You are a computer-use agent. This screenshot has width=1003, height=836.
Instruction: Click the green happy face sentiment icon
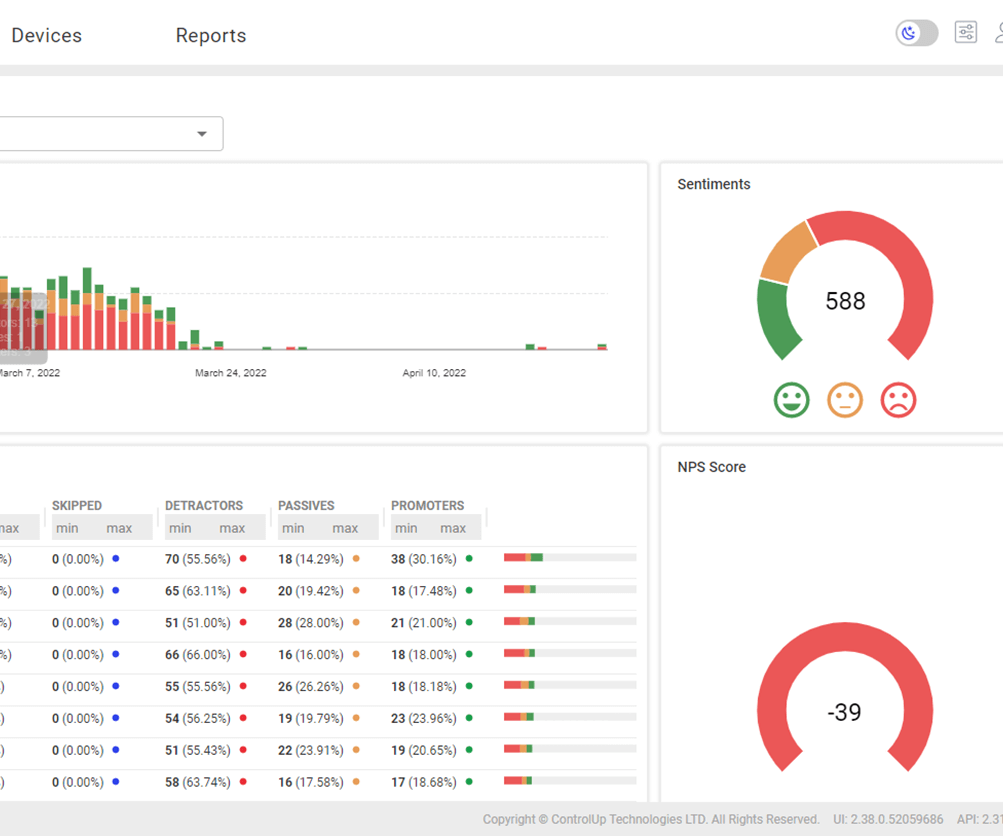(x=791, y=400)
